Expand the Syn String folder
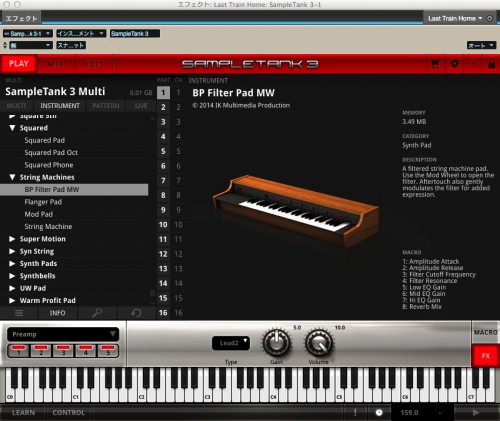The image size is (500, 421). (x=12, y=251)
